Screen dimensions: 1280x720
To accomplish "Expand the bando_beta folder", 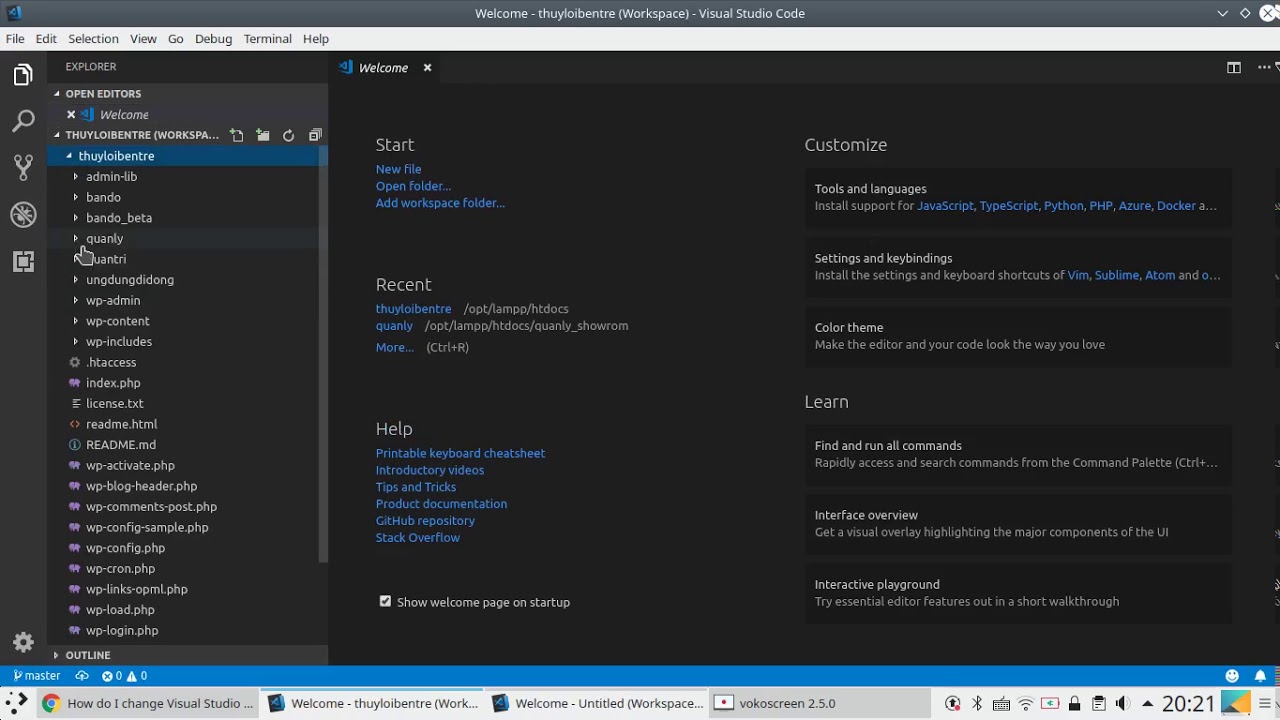I will pyautogui.click(x=75, y=217).
